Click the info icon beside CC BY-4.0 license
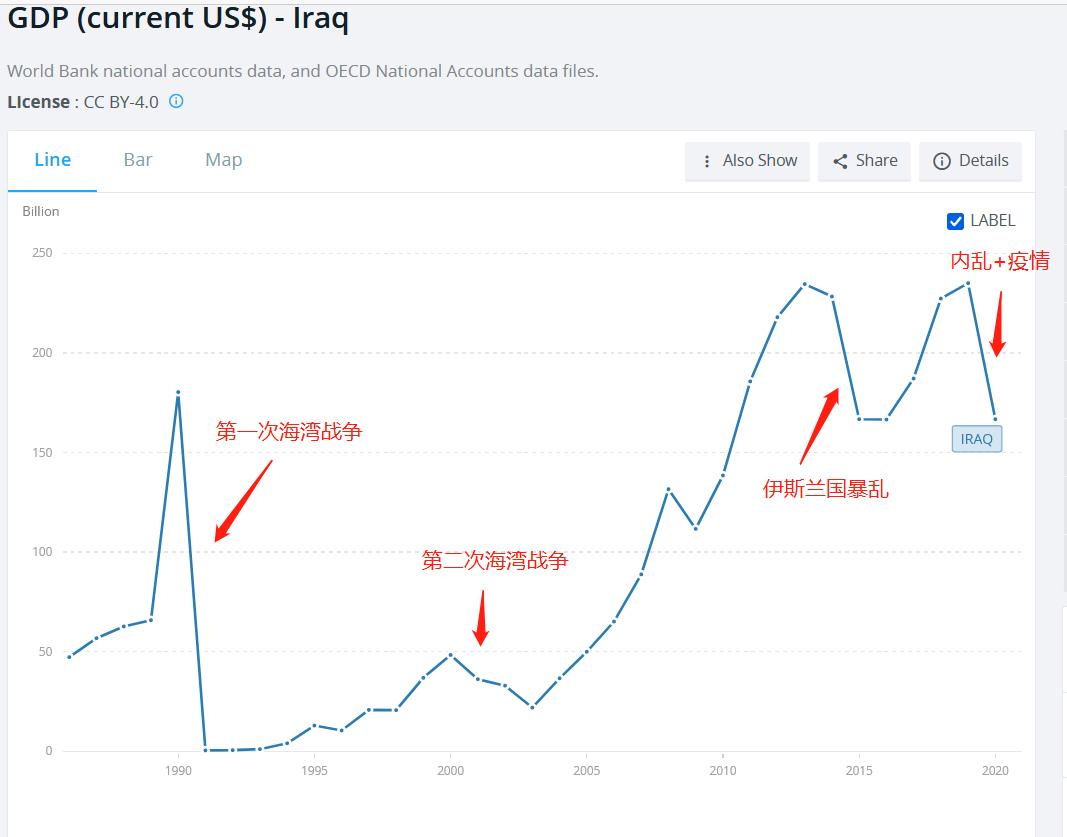1067x837 pixels. [176, 101]
